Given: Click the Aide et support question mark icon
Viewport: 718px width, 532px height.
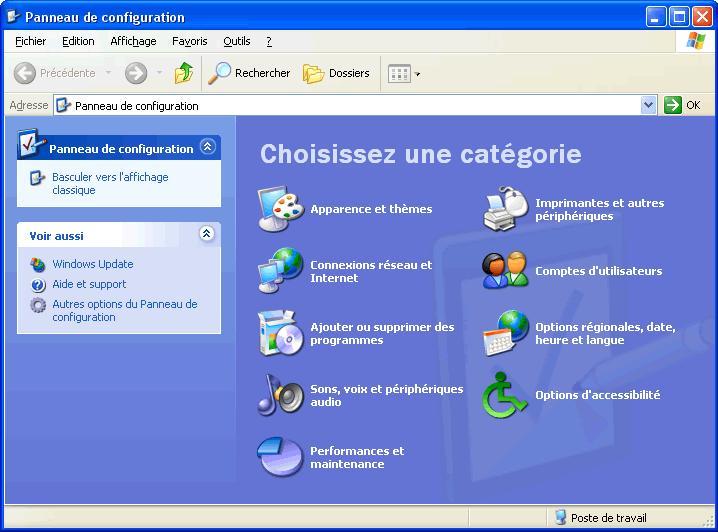Looking at the screenshot, I should [x=38, y=285].
